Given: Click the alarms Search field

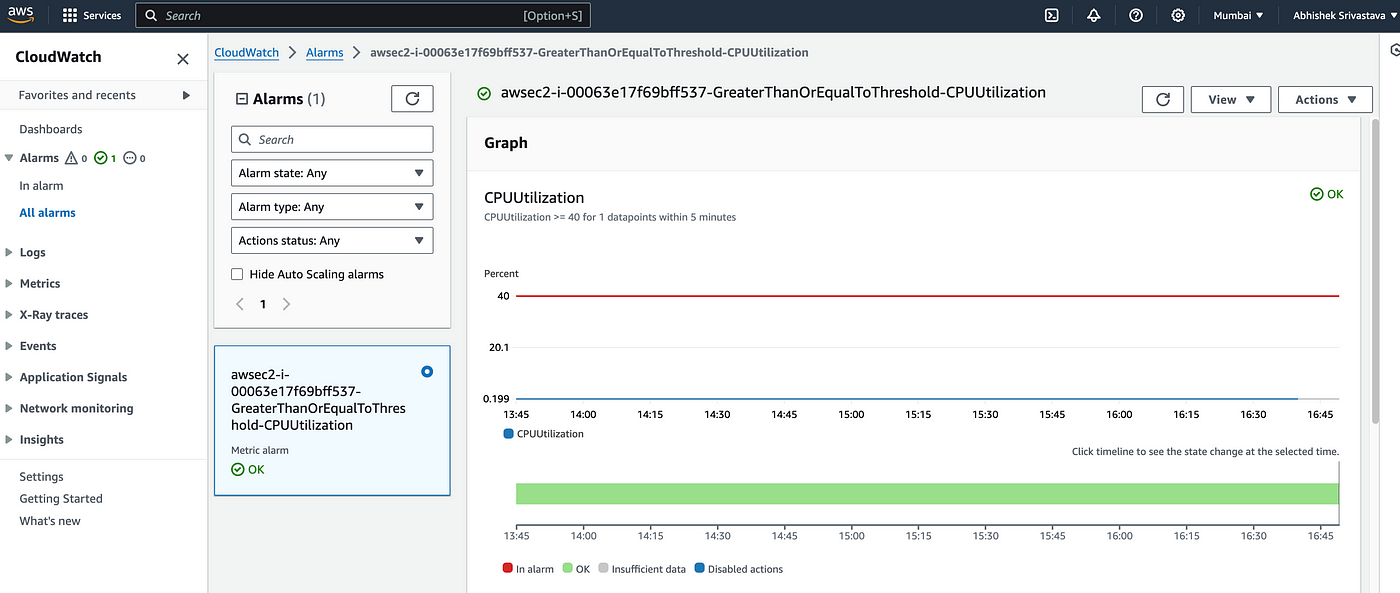Looking at the screenshot, I should (x=332, y=139).
